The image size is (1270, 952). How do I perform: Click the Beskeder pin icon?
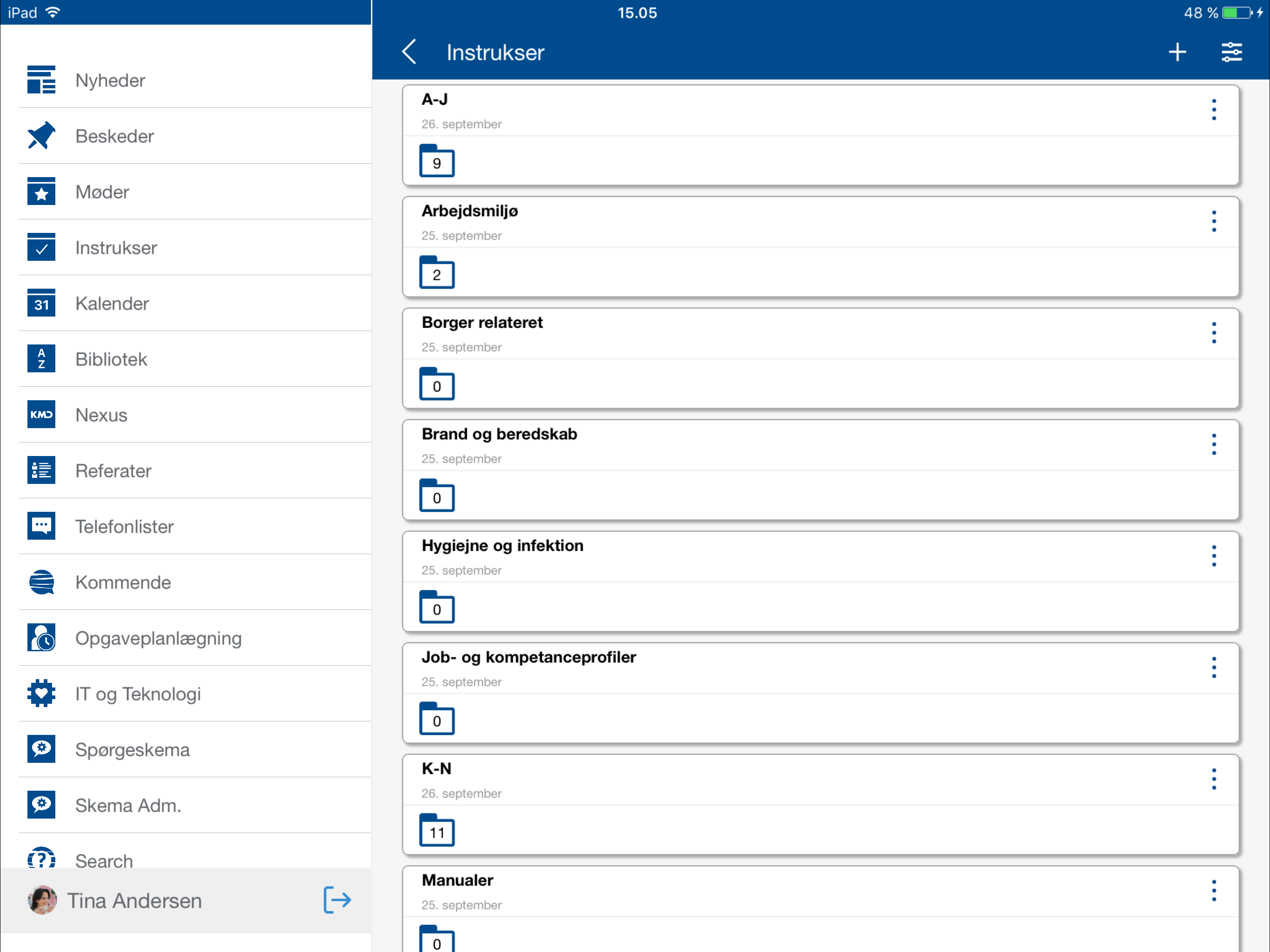pyautogui.click(x=41, y=136)
